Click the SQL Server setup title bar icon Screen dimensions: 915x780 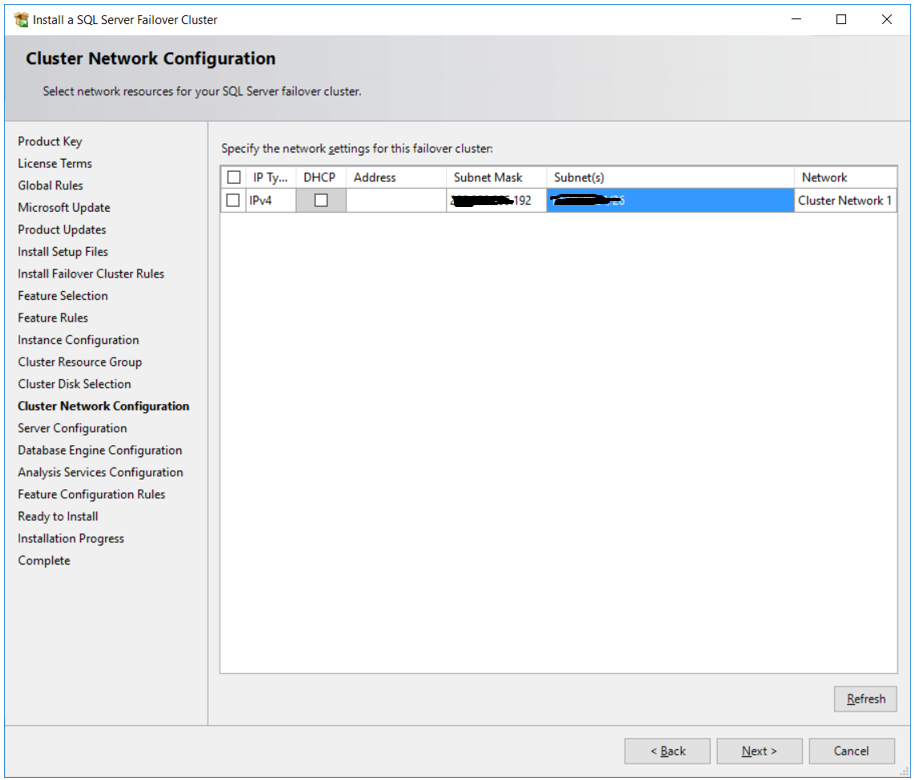pyautogui.click(x=21, y=20)
